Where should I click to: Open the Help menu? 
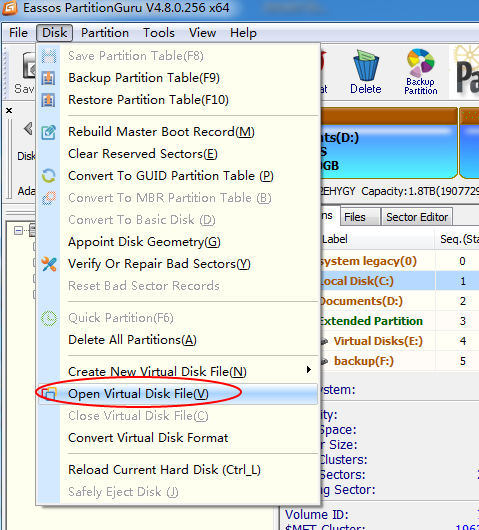point(243,33)
